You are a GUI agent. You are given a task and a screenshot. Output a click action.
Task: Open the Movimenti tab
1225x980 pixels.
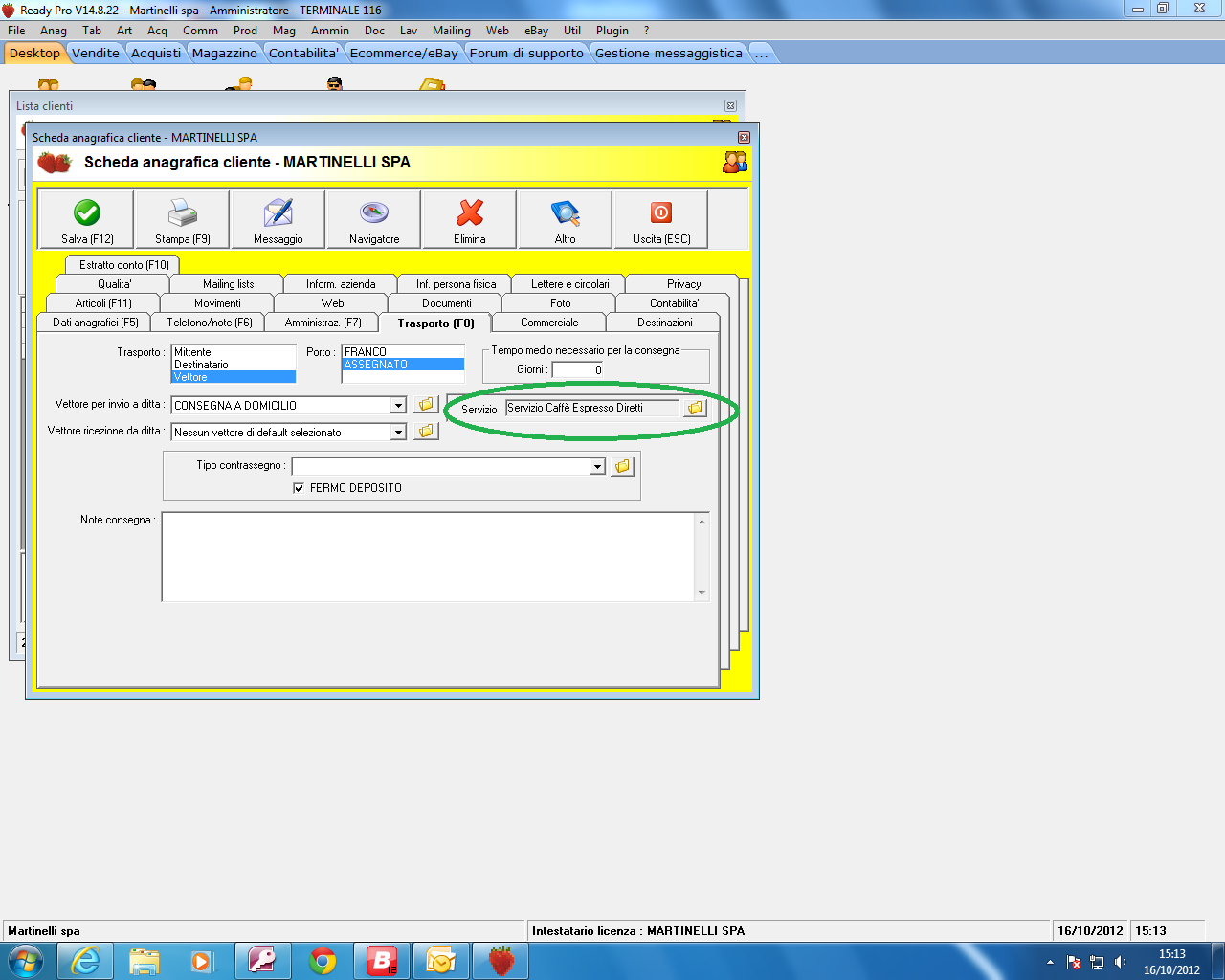pyautogui.click(x=217, y=303)
